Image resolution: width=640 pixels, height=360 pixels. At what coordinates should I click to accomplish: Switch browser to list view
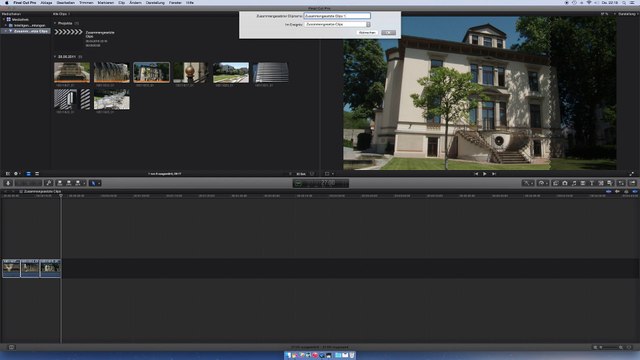[x=37, y=174]
